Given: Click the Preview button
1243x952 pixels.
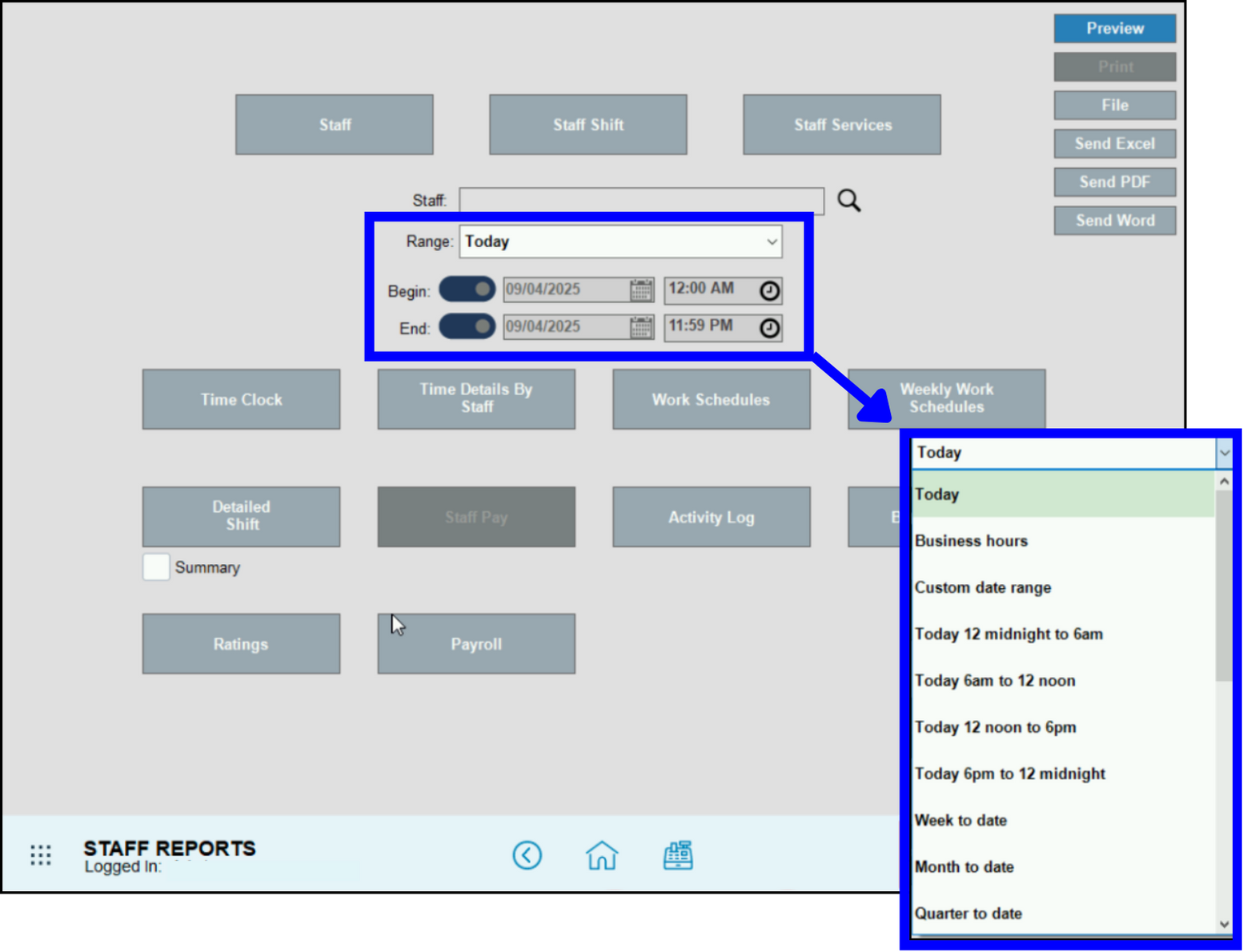Looking at the screenshot, I should click(x=1114, y=29).
